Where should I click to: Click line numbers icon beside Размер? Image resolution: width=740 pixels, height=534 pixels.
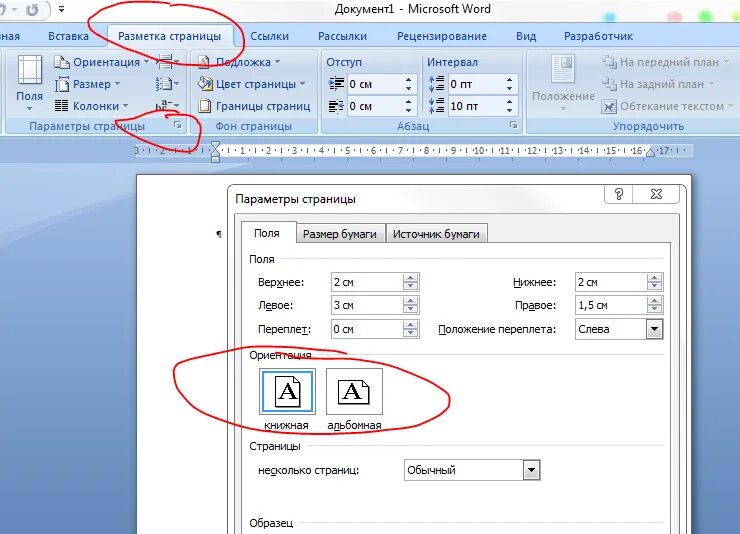coord(167,84)
